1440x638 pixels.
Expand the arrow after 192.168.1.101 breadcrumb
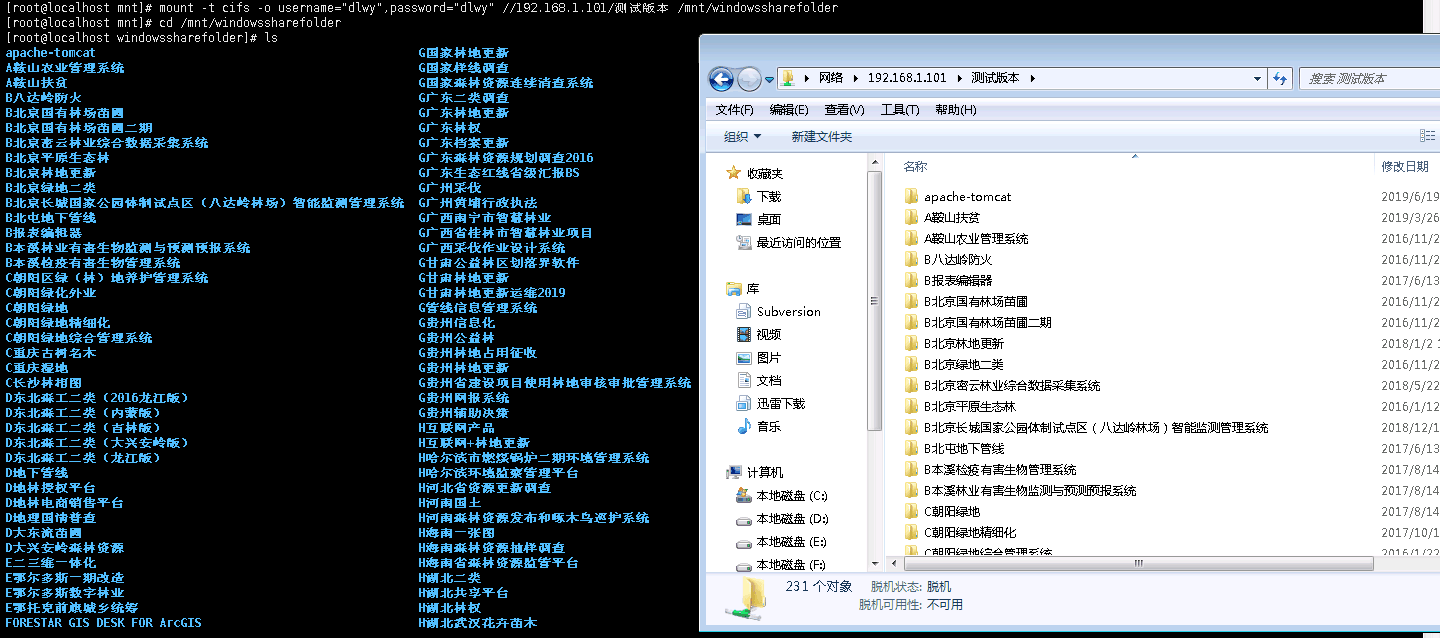[x=960, y=78]
